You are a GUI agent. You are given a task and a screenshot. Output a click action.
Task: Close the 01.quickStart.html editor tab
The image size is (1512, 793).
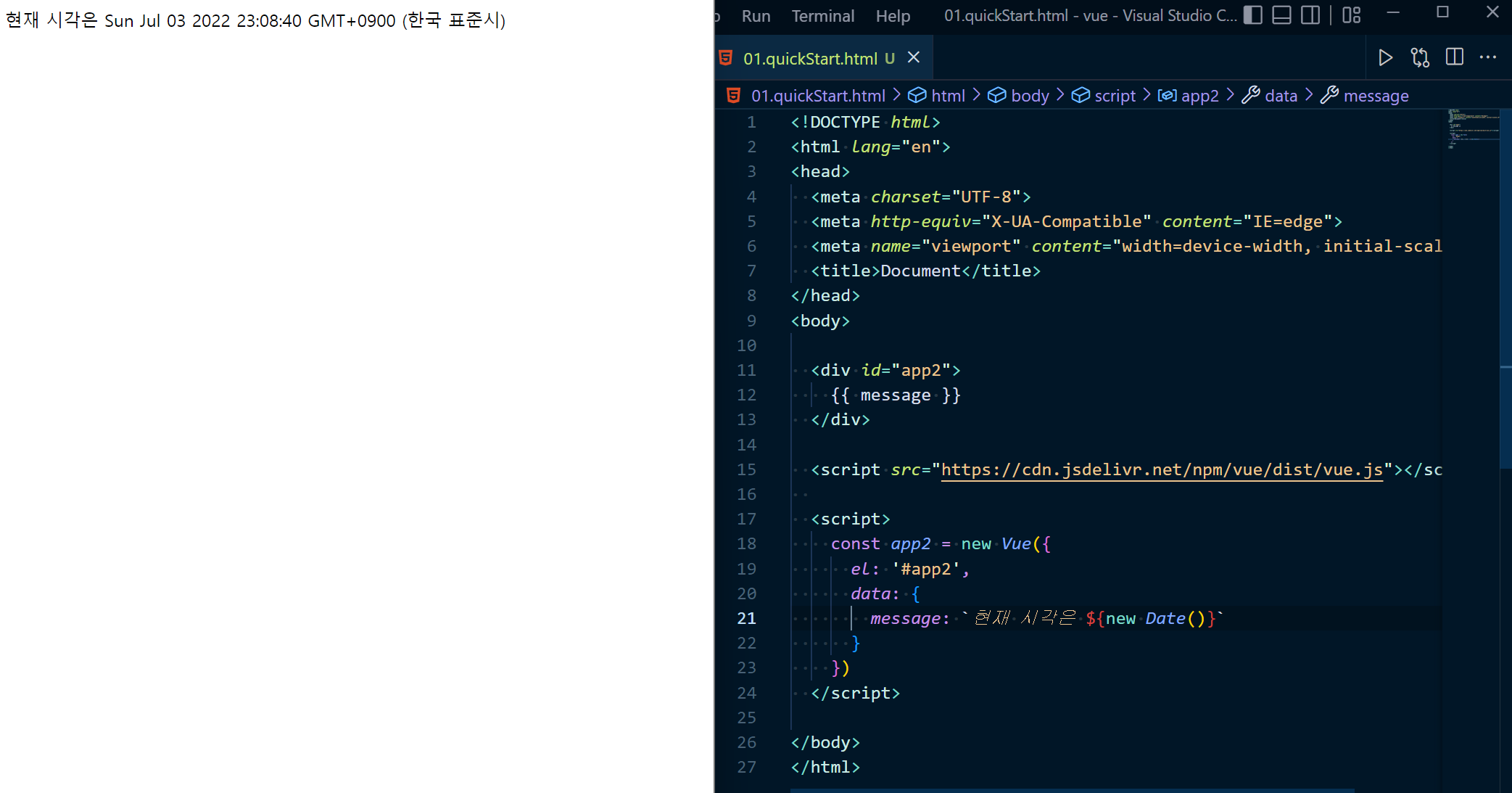tap(914, 58)
